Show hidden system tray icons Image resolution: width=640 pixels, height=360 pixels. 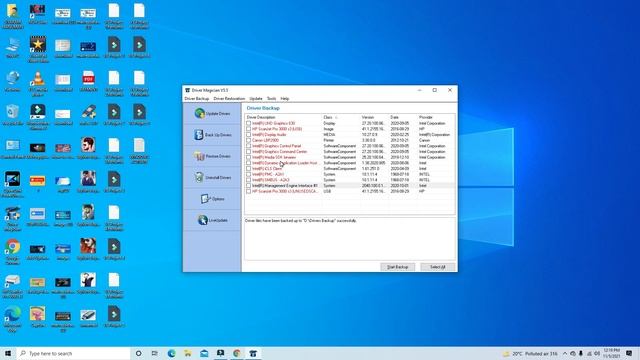565,353
